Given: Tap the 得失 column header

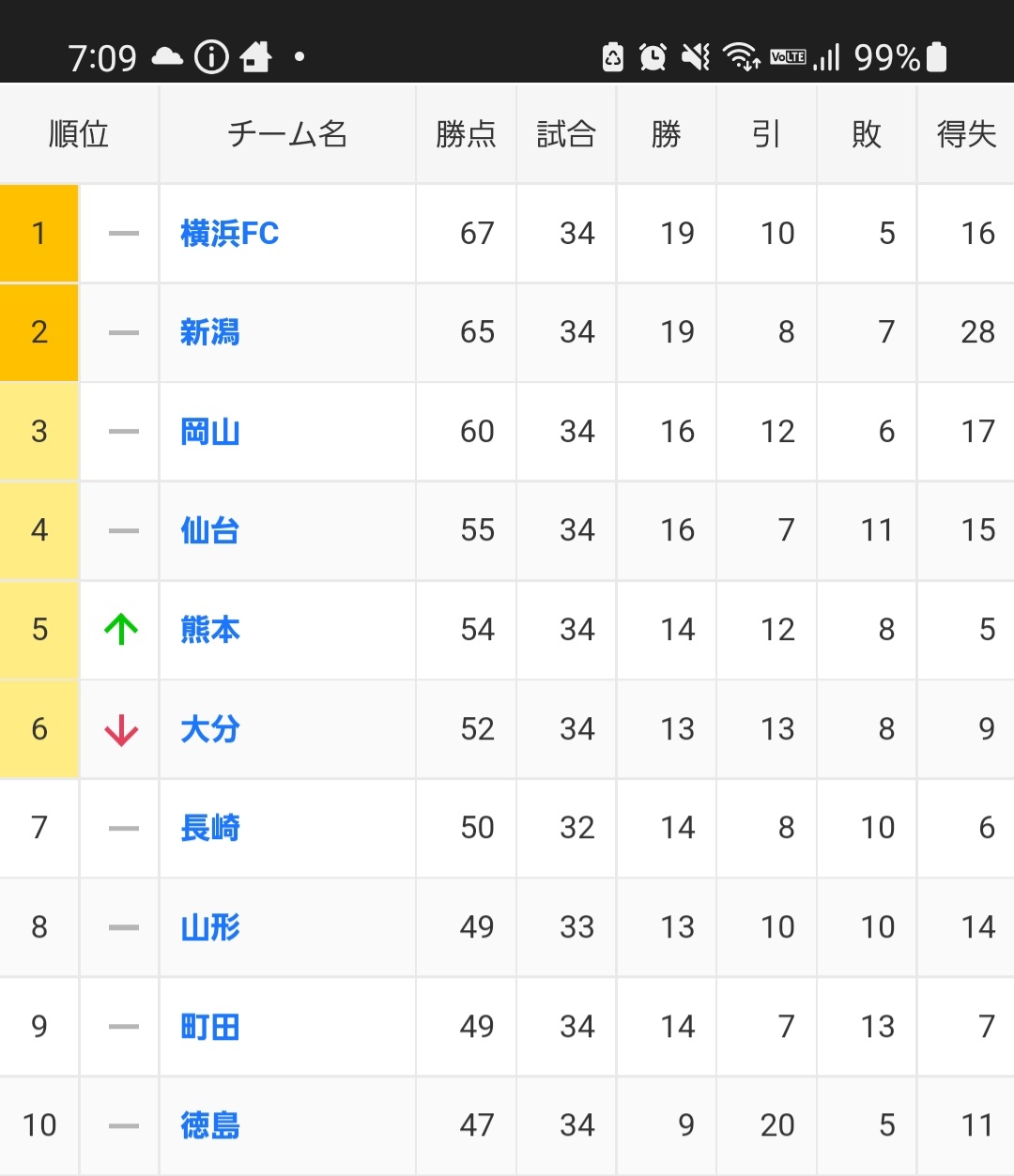Looking at the screenshot, I should pos(966,134).
